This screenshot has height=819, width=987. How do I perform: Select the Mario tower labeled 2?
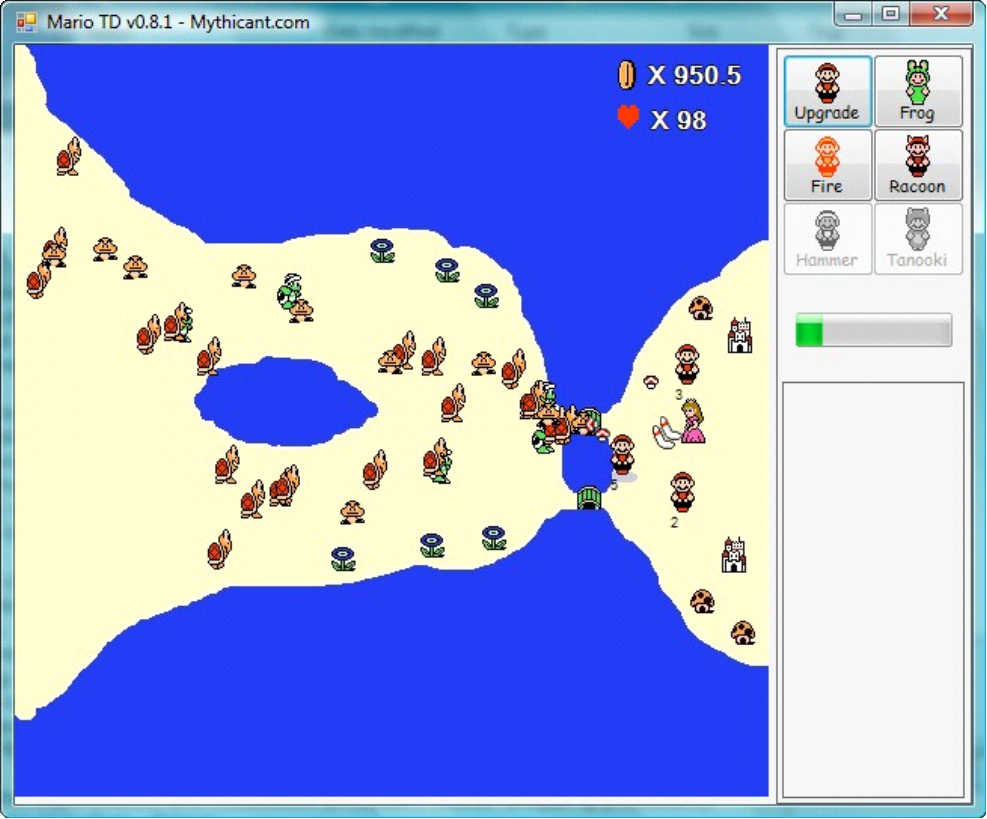point(682,492)
